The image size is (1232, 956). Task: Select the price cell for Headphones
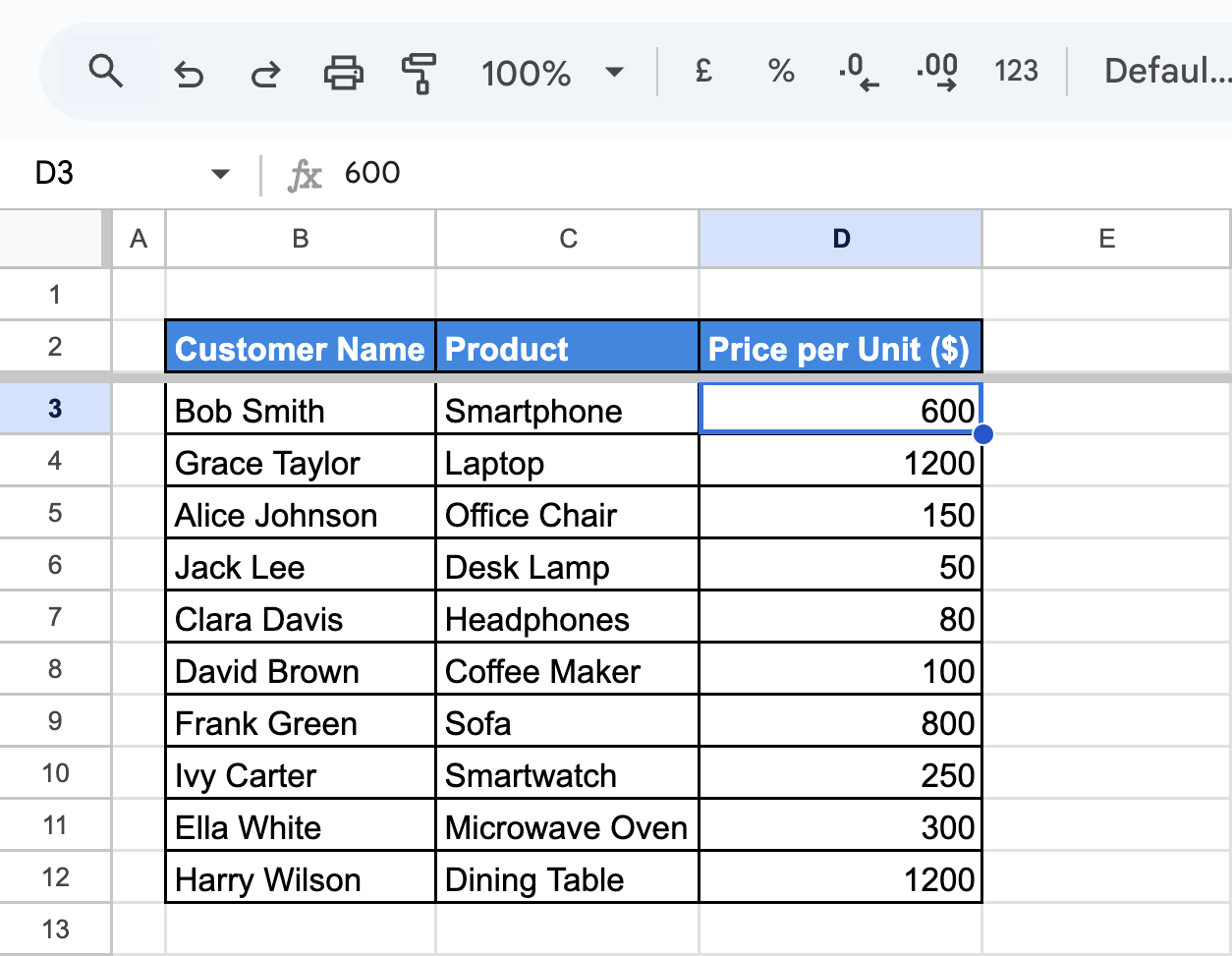841,617
